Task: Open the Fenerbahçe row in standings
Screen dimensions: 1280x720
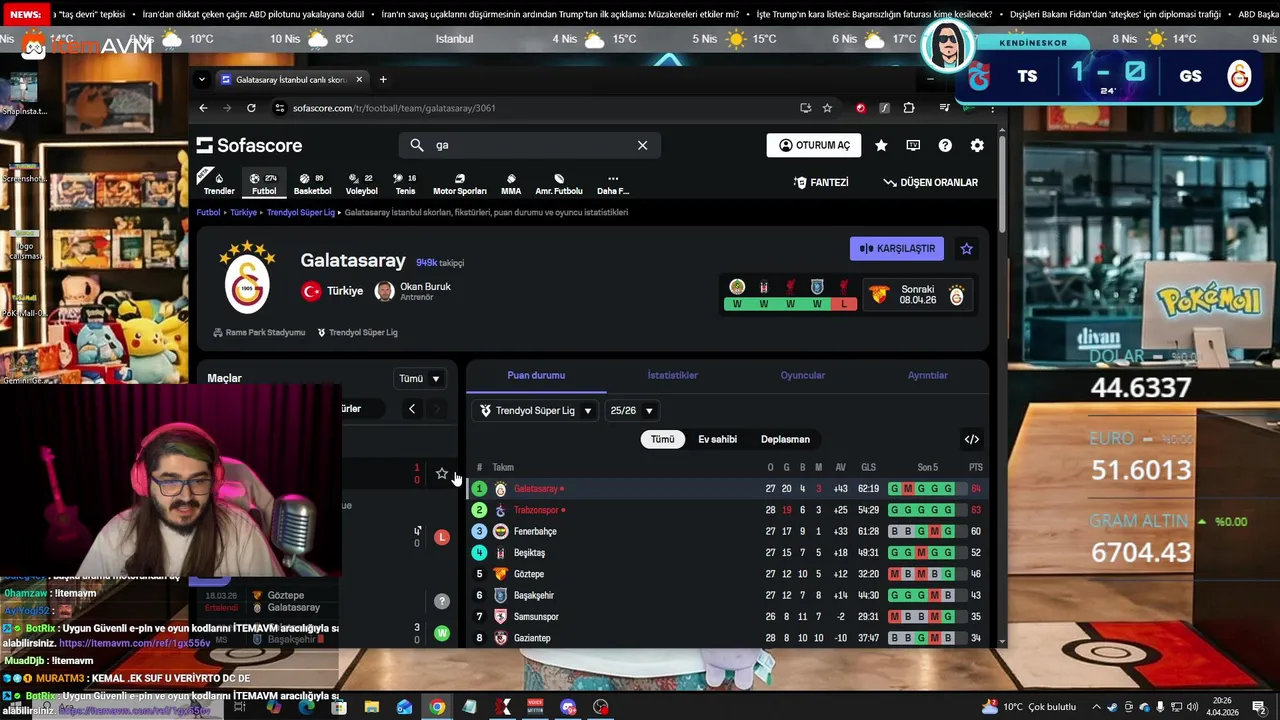Action: [727, 531]
